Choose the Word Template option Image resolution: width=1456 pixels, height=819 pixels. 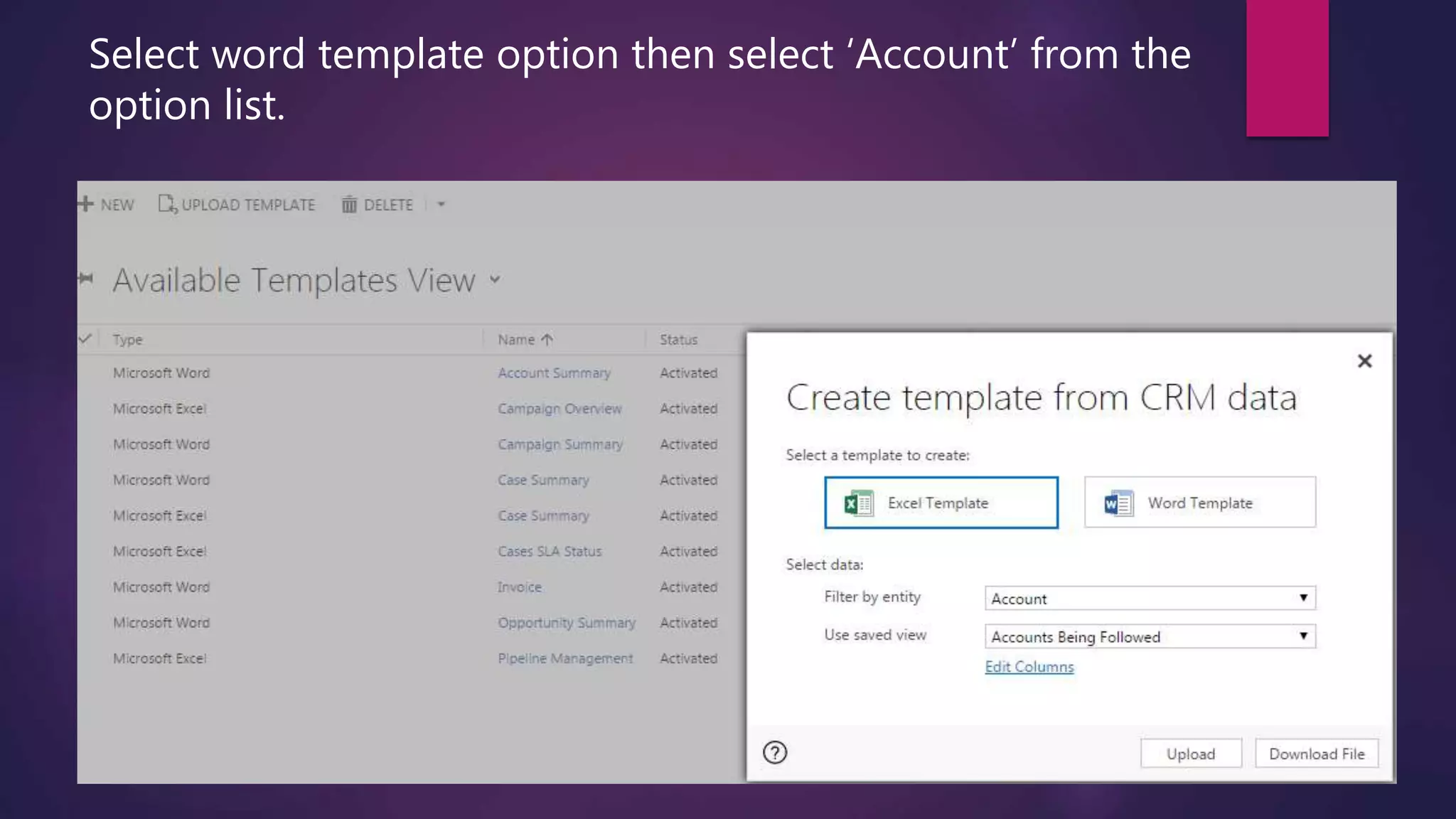1200,503
